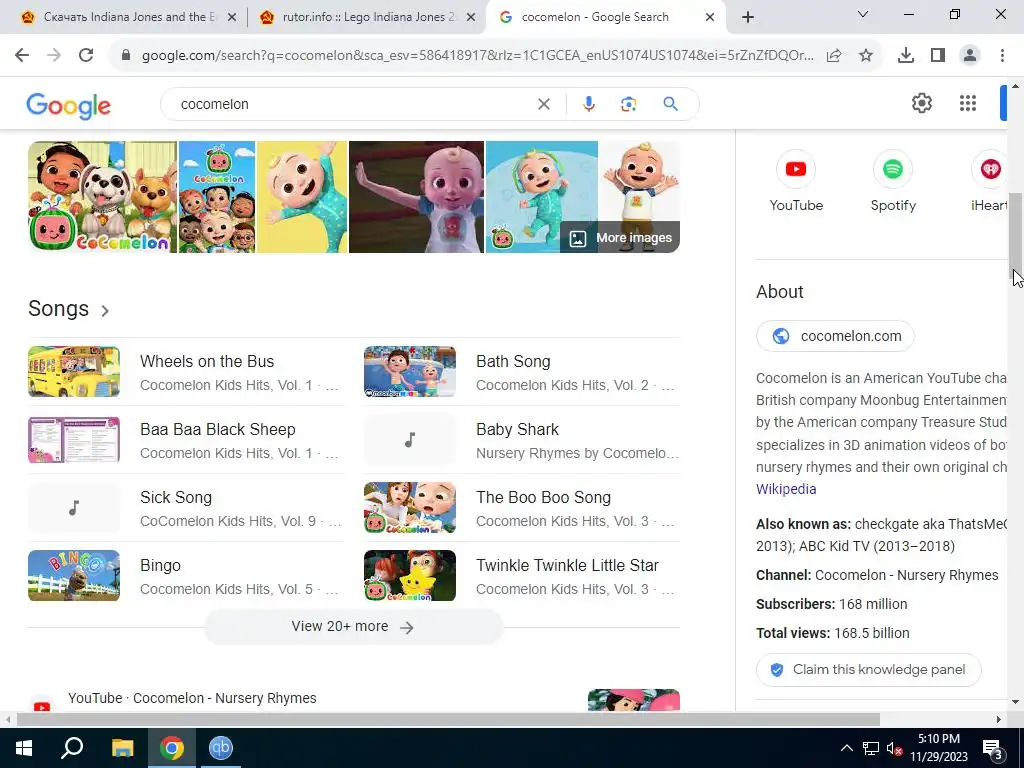Viewport: 1024px width, 768px height.
Task: Clear the search box with the X
Action: coord(543,104)
